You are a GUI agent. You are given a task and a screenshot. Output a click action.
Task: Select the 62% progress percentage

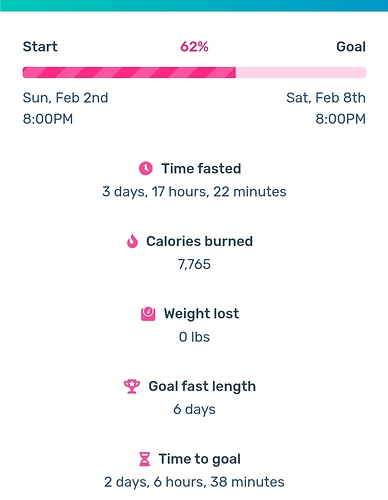(x=194, y=47)
